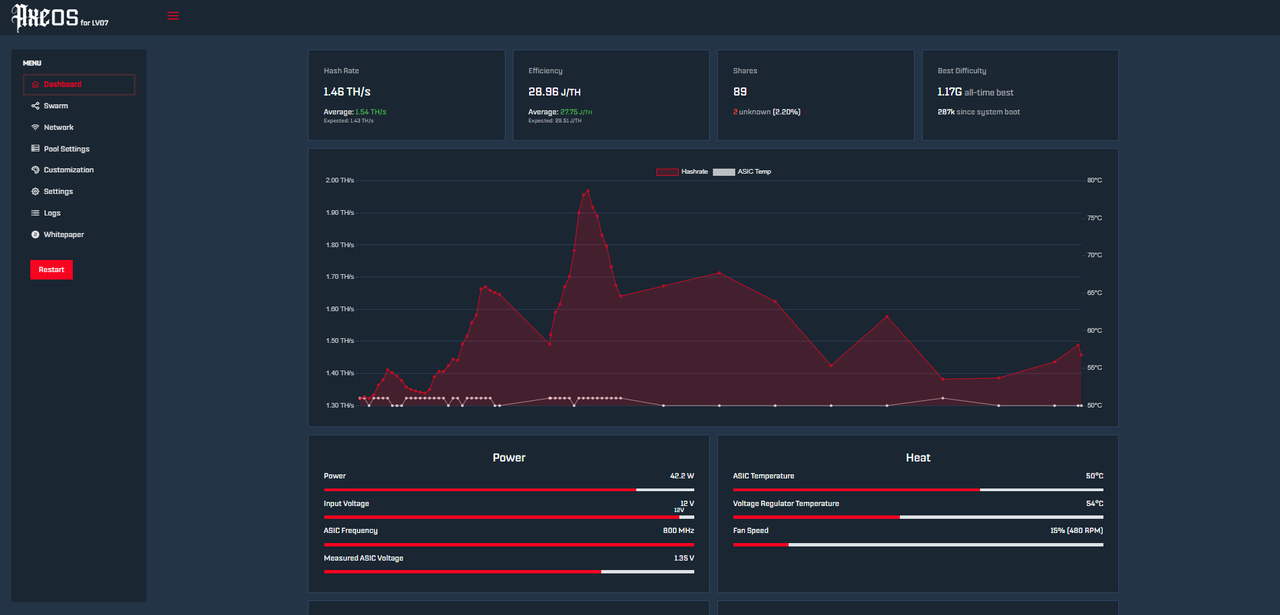This screenshot has width=1280, height=615.
Task: Click the ASIC Temperature progress bar
Action: 918,490
